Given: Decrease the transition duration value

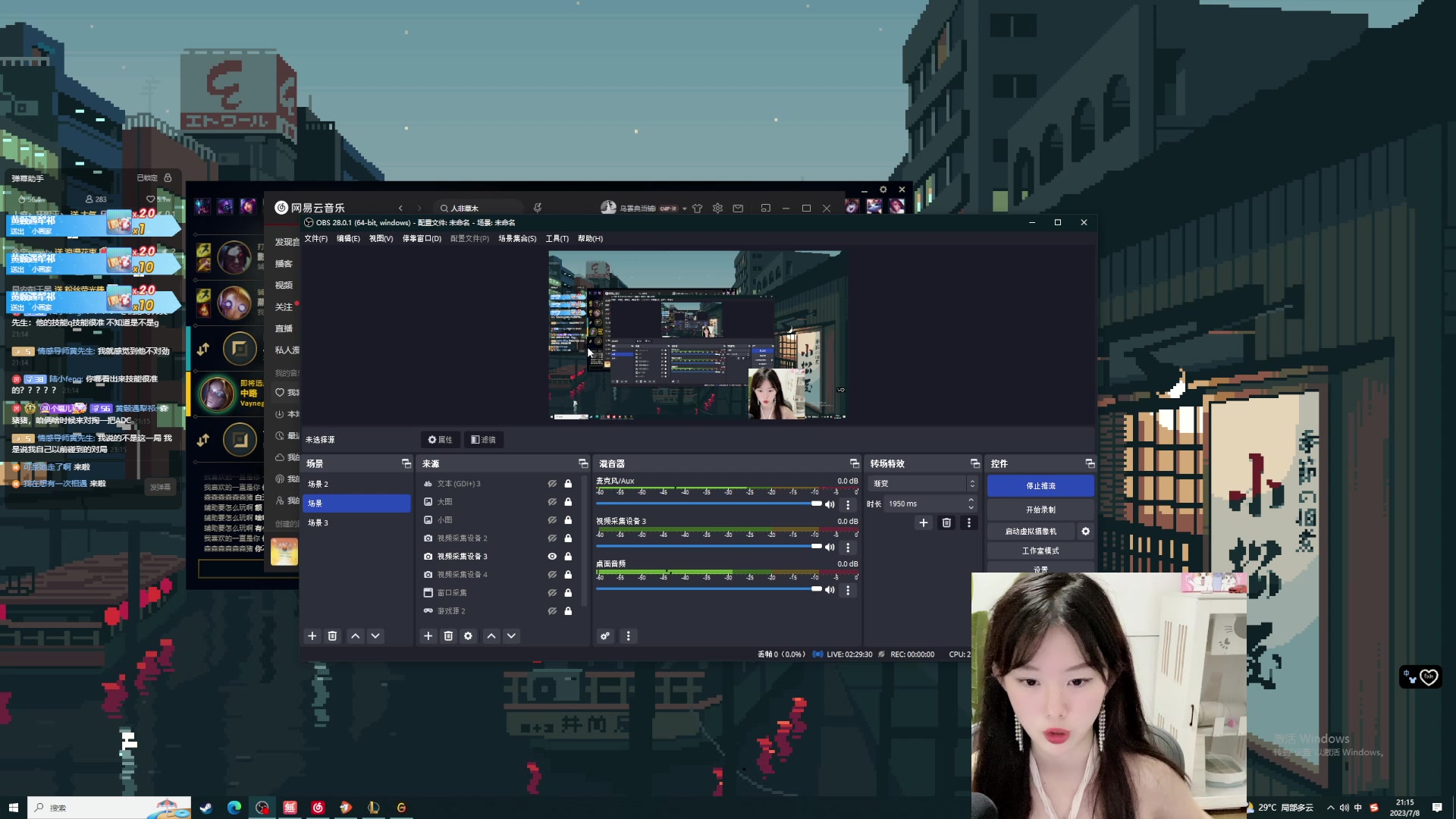Looking at the screenshot, I should coord(971,507).
